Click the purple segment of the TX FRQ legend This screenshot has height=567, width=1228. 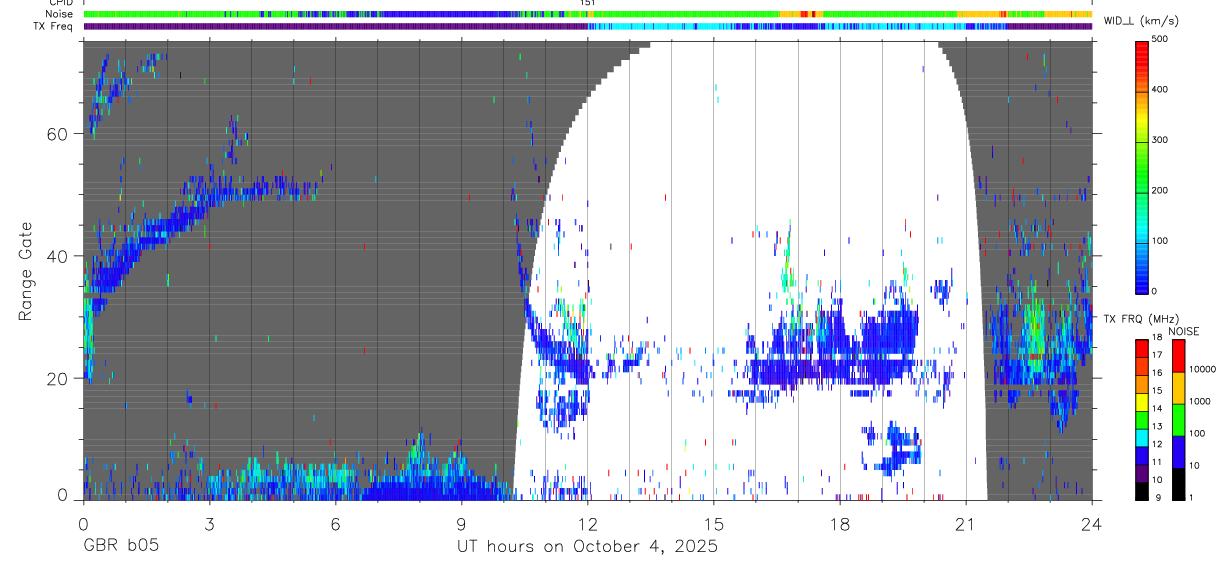tap(1141, 473)
